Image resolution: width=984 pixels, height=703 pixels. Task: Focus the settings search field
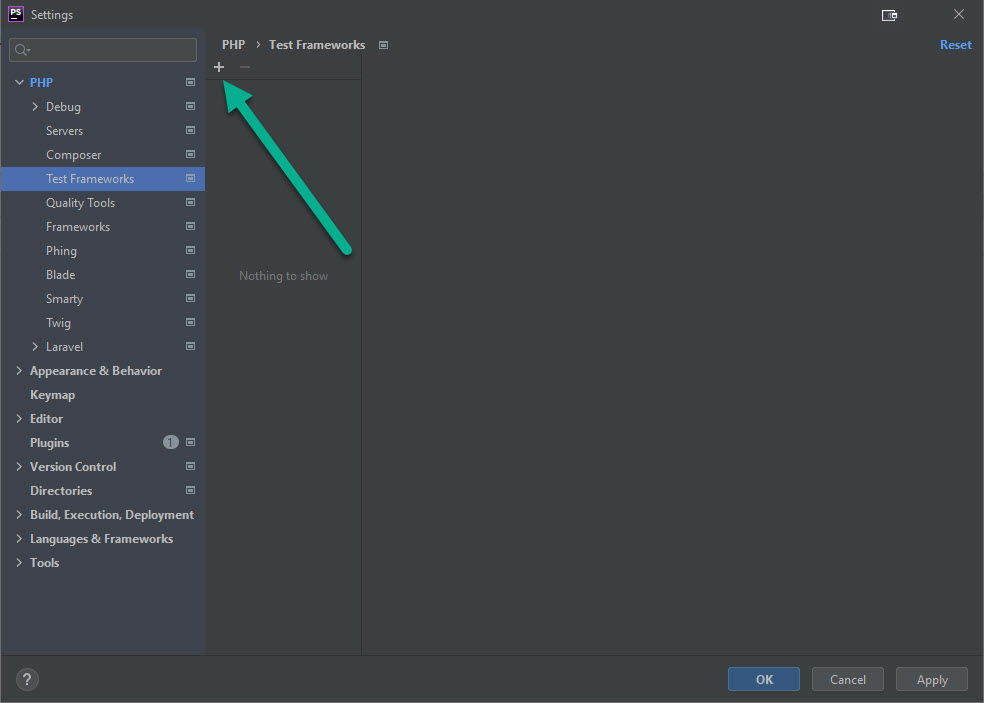click(x=110, y=50)
